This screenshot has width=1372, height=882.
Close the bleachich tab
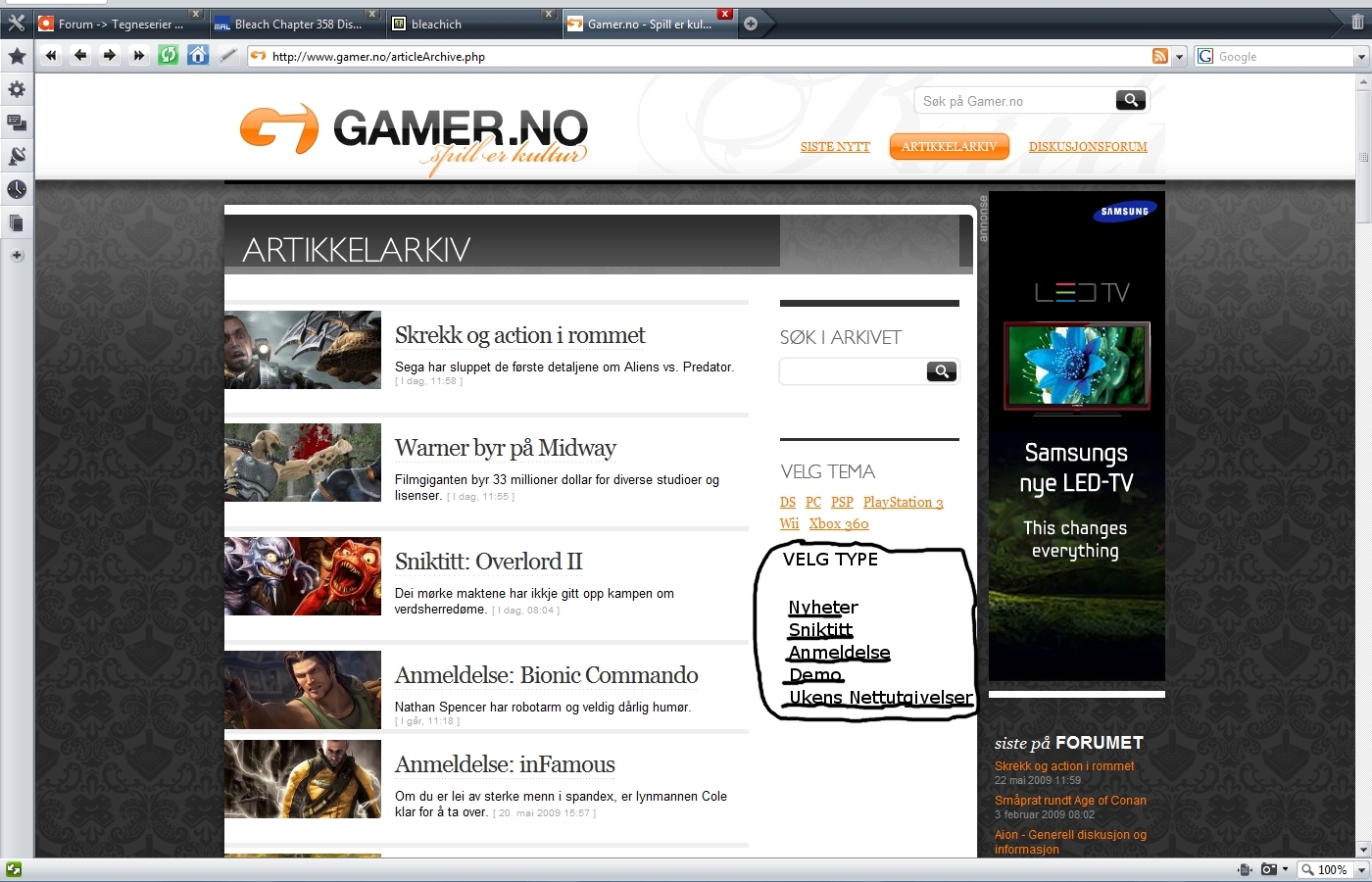click(x=549, y=14)
